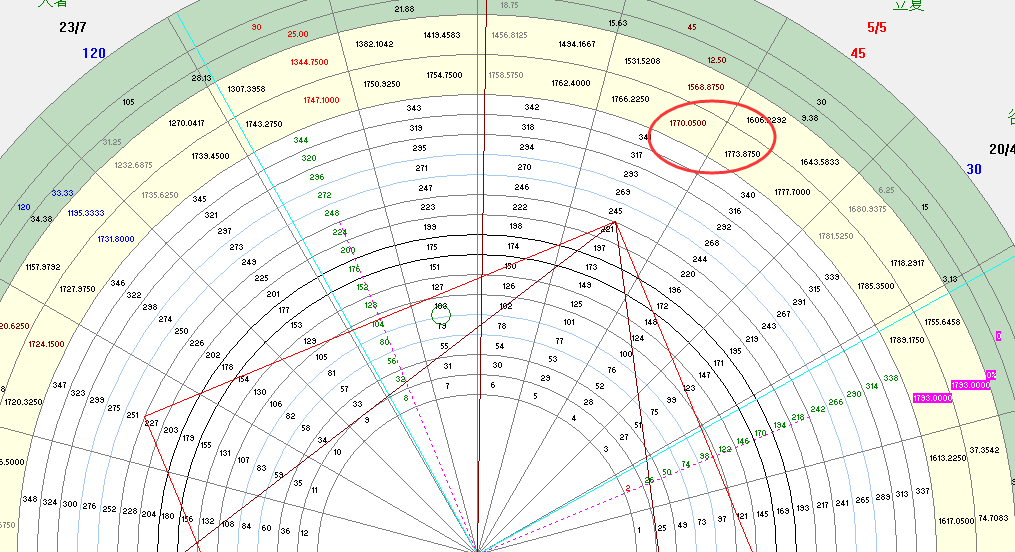Click the large blue 120 degree label
The height and width of the screenshot is (552, 1015).
click(x=94, y=53)
